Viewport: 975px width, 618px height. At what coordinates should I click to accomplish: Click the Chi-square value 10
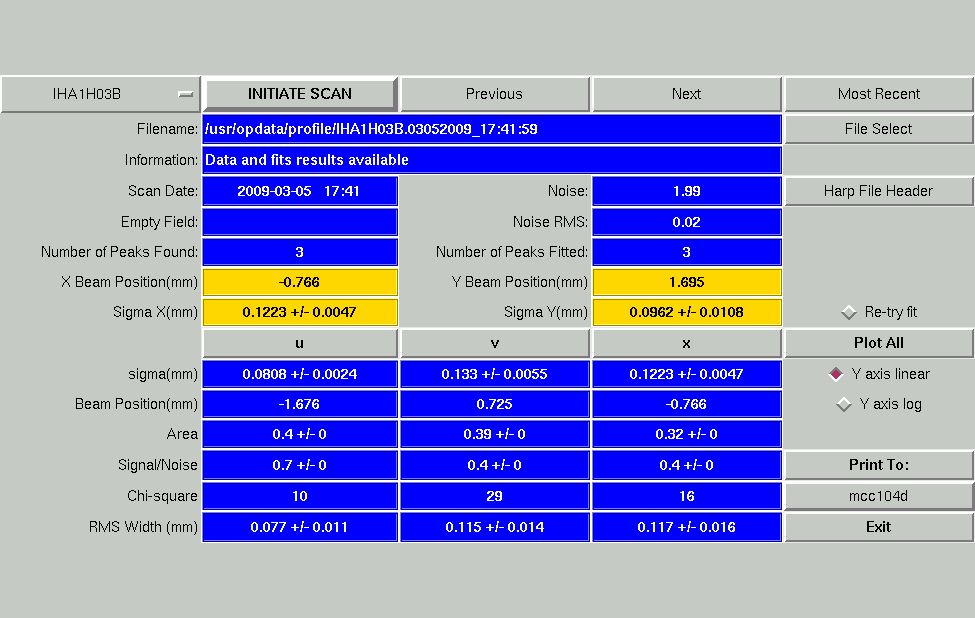pos(300,496)
